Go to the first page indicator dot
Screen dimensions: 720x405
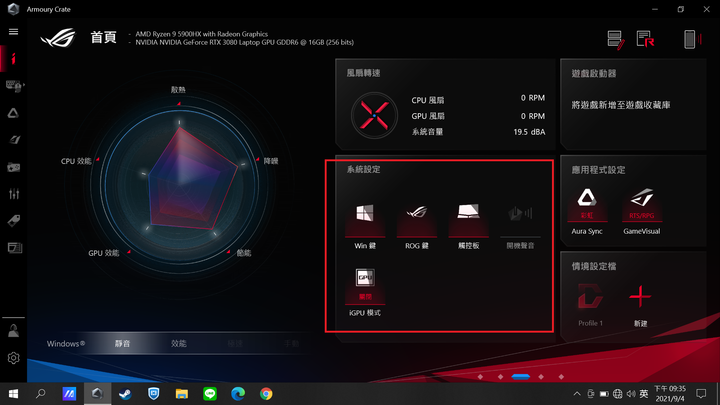(x=480, y=377)
